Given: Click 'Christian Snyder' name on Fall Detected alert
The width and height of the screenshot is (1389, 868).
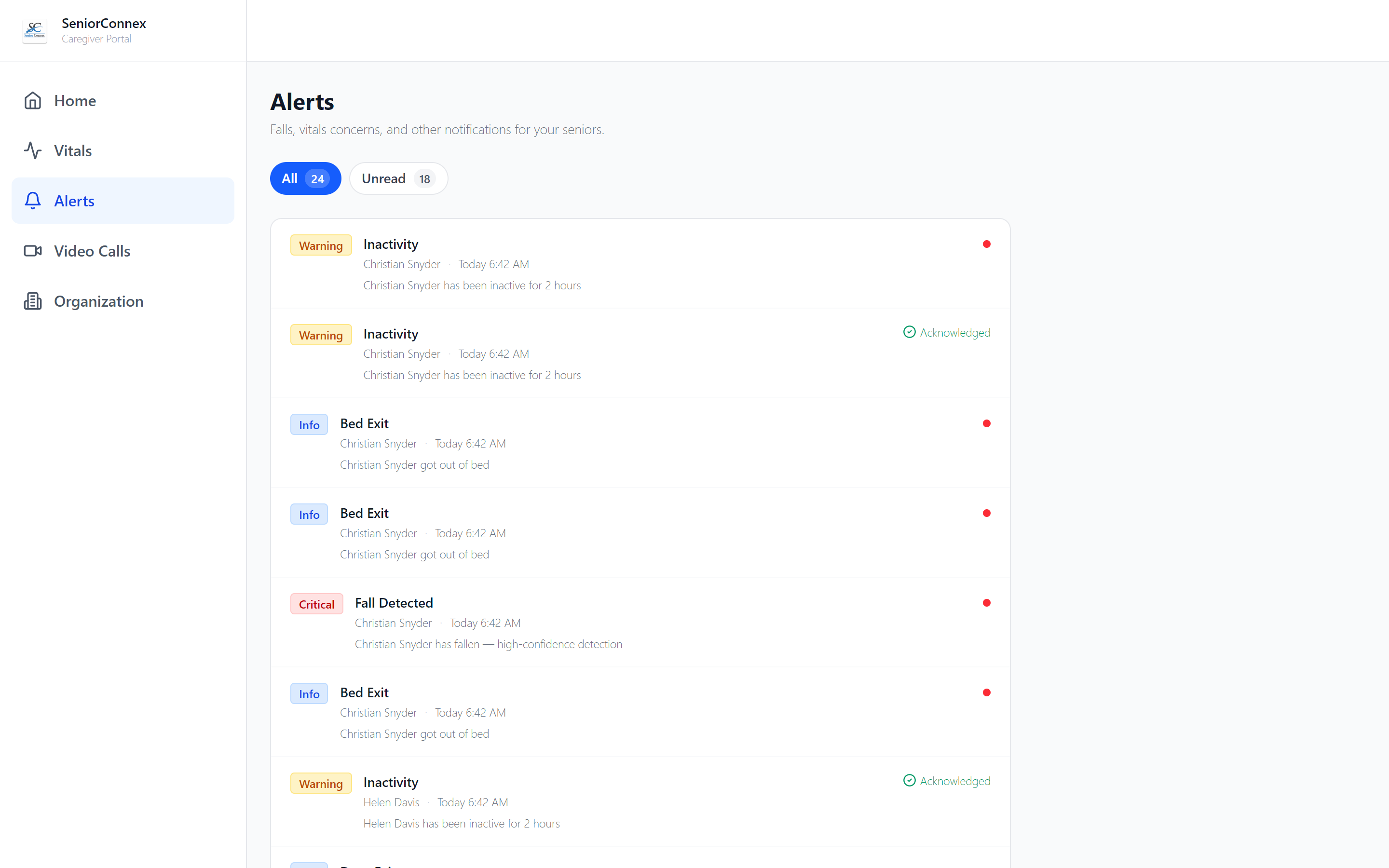Looking at the screenshot, I should pos(393,623).
